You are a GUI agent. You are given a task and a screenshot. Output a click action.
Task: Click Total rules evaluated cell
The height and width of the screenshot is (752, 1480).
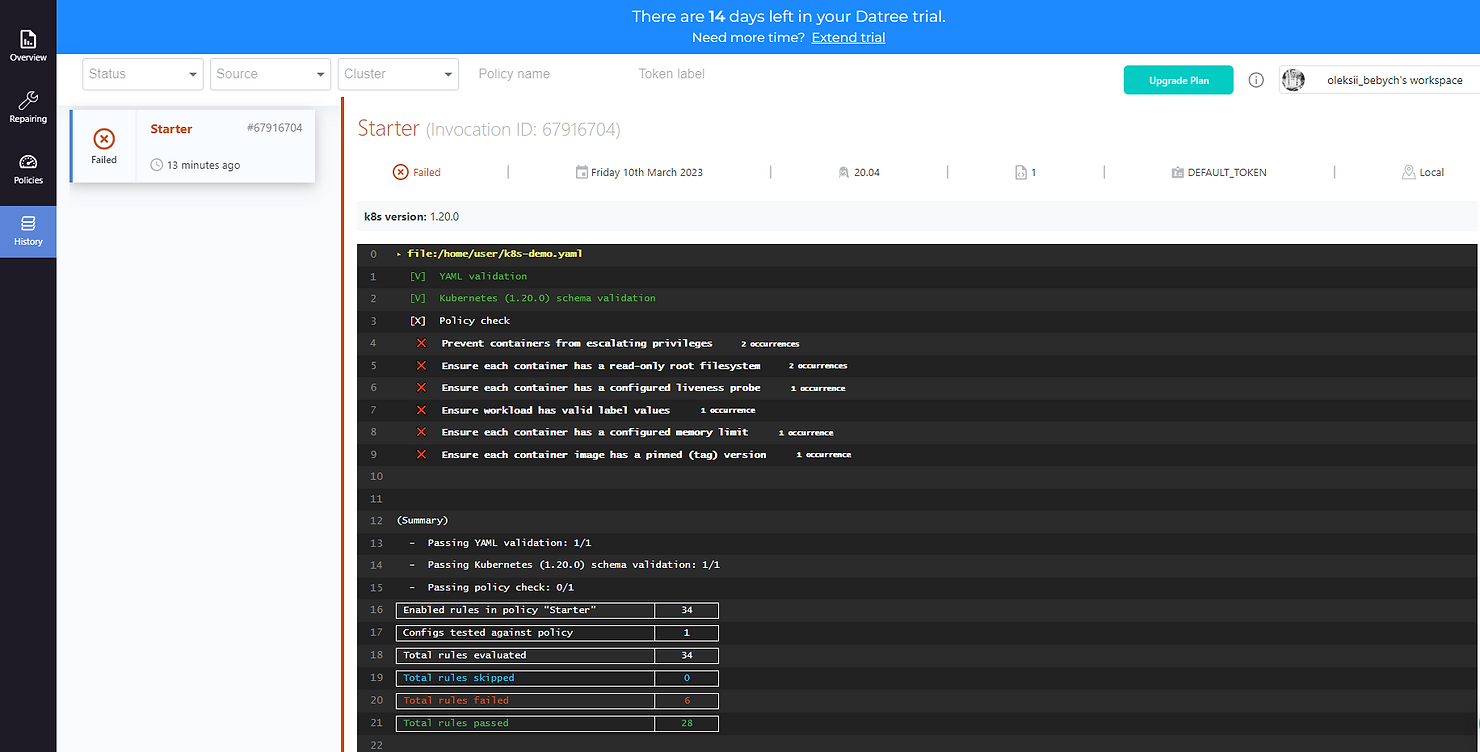526,655
